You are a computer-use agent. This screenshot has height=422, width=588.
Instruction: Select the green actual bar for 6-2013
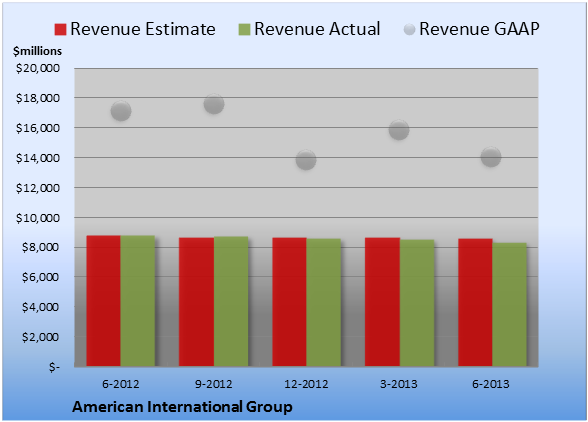[x=510, y=305]
